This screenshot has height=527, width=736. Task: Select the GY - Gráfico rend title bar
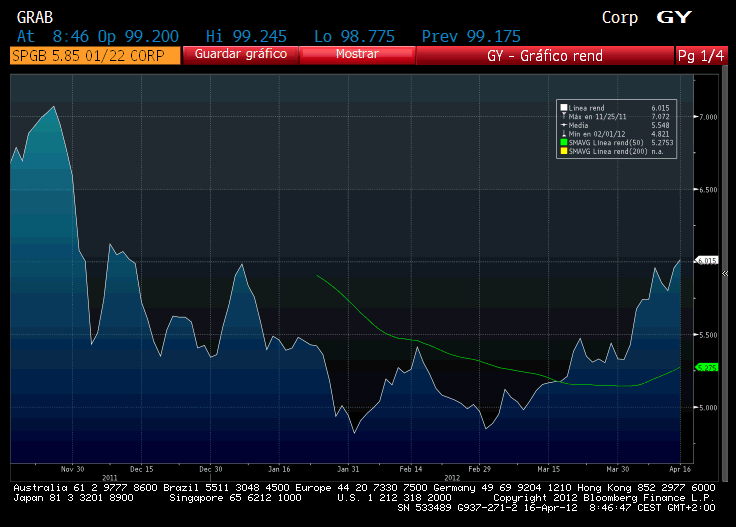pyautogui.click(x=545, y=55)
